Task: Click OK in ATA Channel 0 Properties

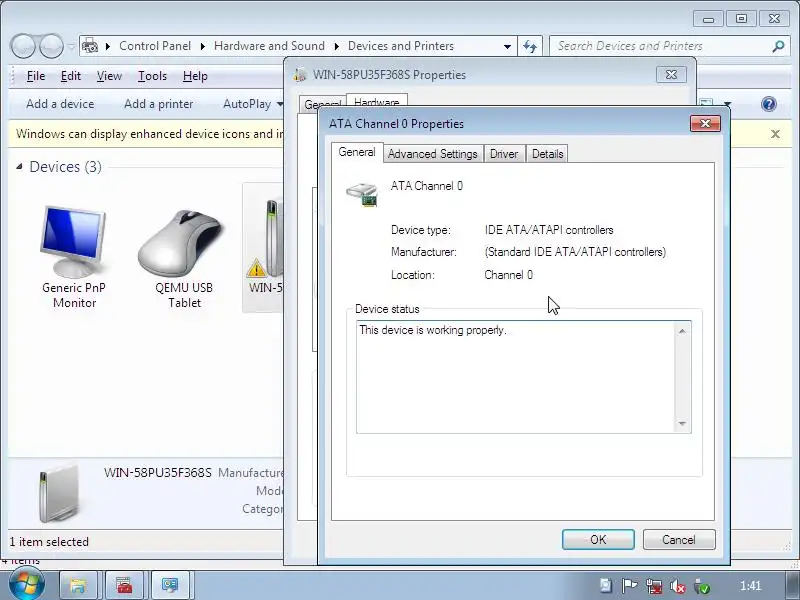Action: [598, 539]
